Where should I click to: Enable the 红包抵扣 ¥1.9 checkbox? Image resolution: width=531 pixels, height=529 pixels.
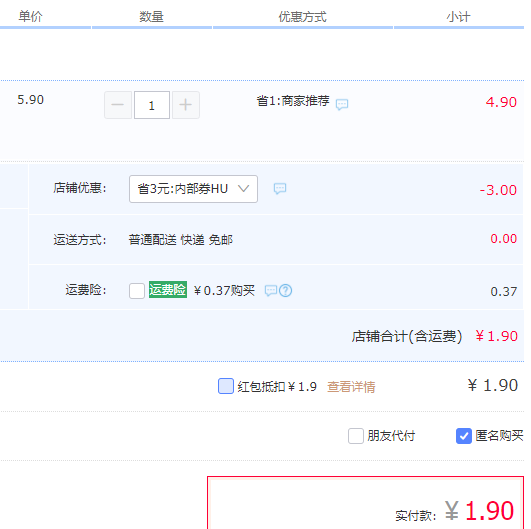pyautogui.click(x=226, y=386)
